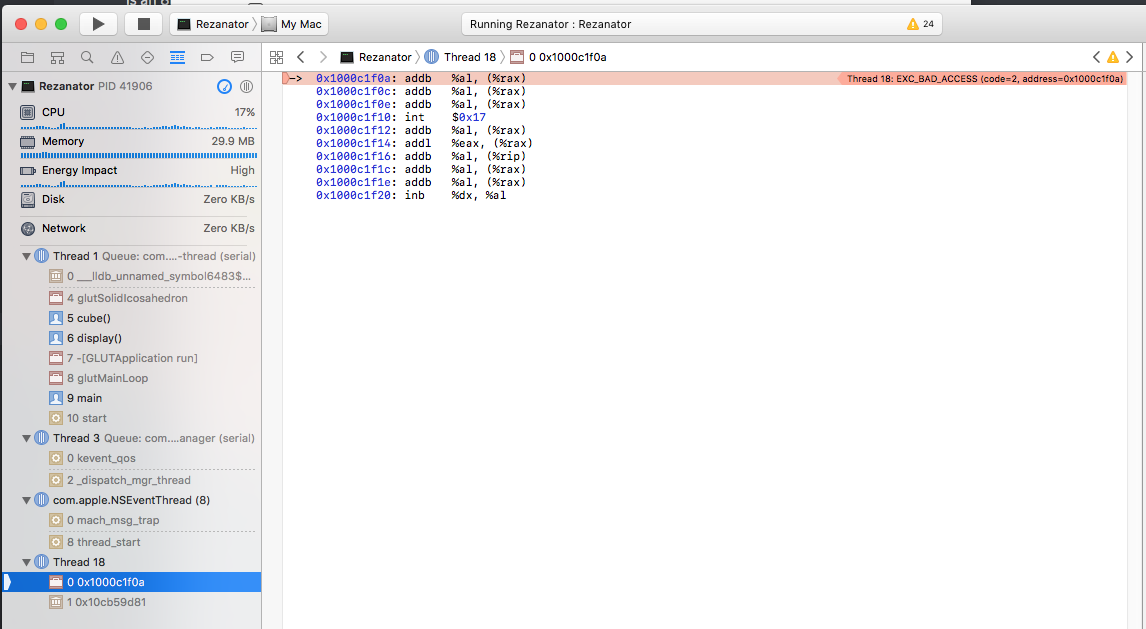The width and height of the screenshot is (1146, 629).
Task: Click the Thread 3 row label
Action: [76, 438]
